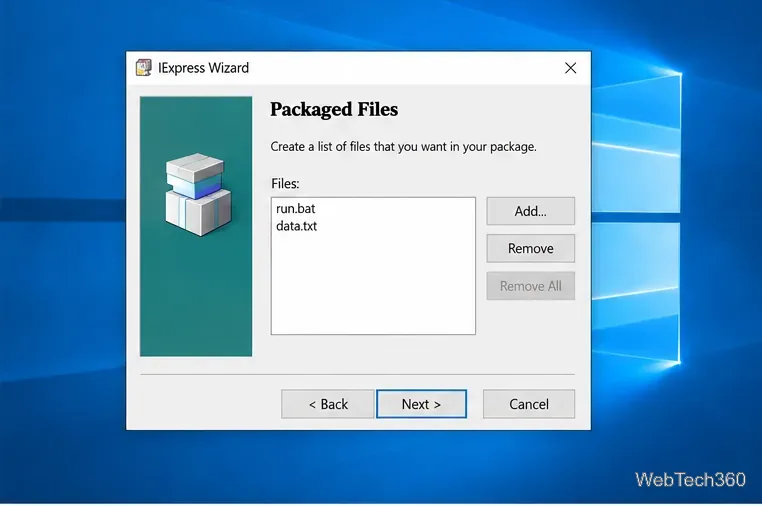The height and width of the screenshot is (506, 762).
Task: Cancel the wizard
Action: (529, 404)
